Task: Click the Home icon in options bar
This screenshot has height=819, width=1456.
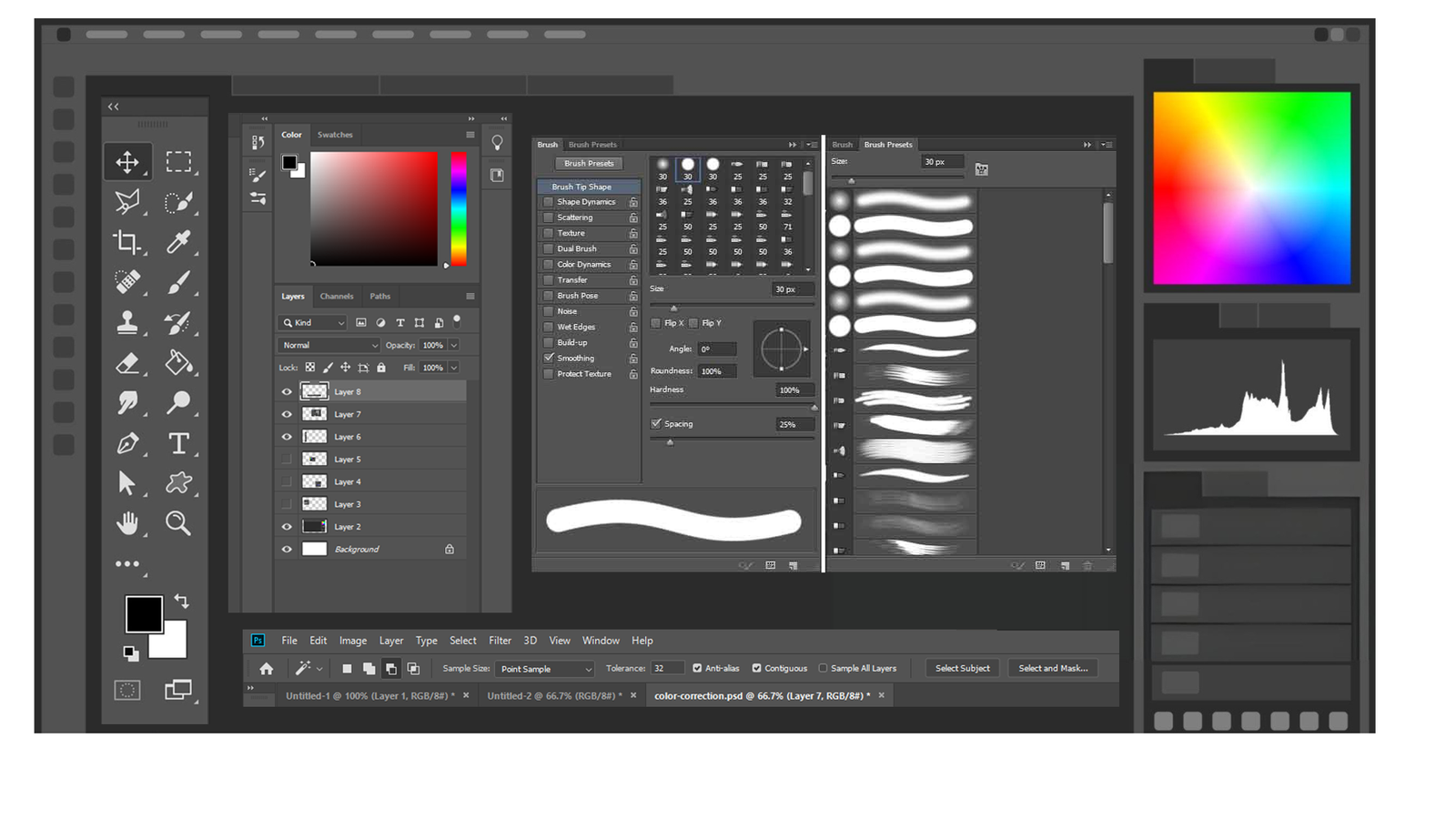Action: [x=267, y=669]
